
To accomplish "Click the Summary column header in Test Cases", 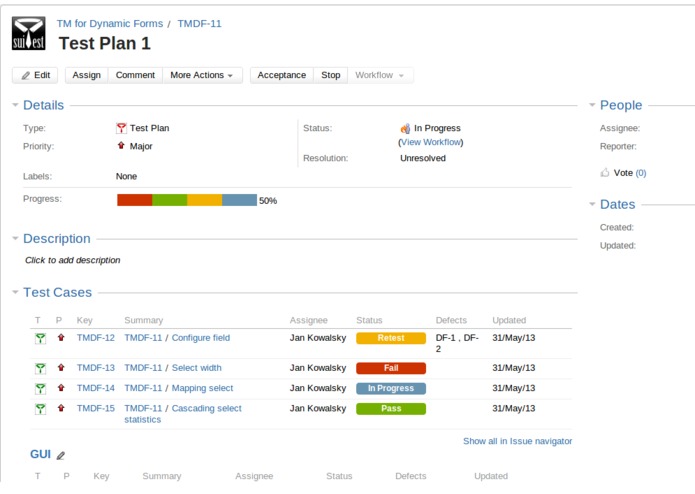I will pos(144,320).
